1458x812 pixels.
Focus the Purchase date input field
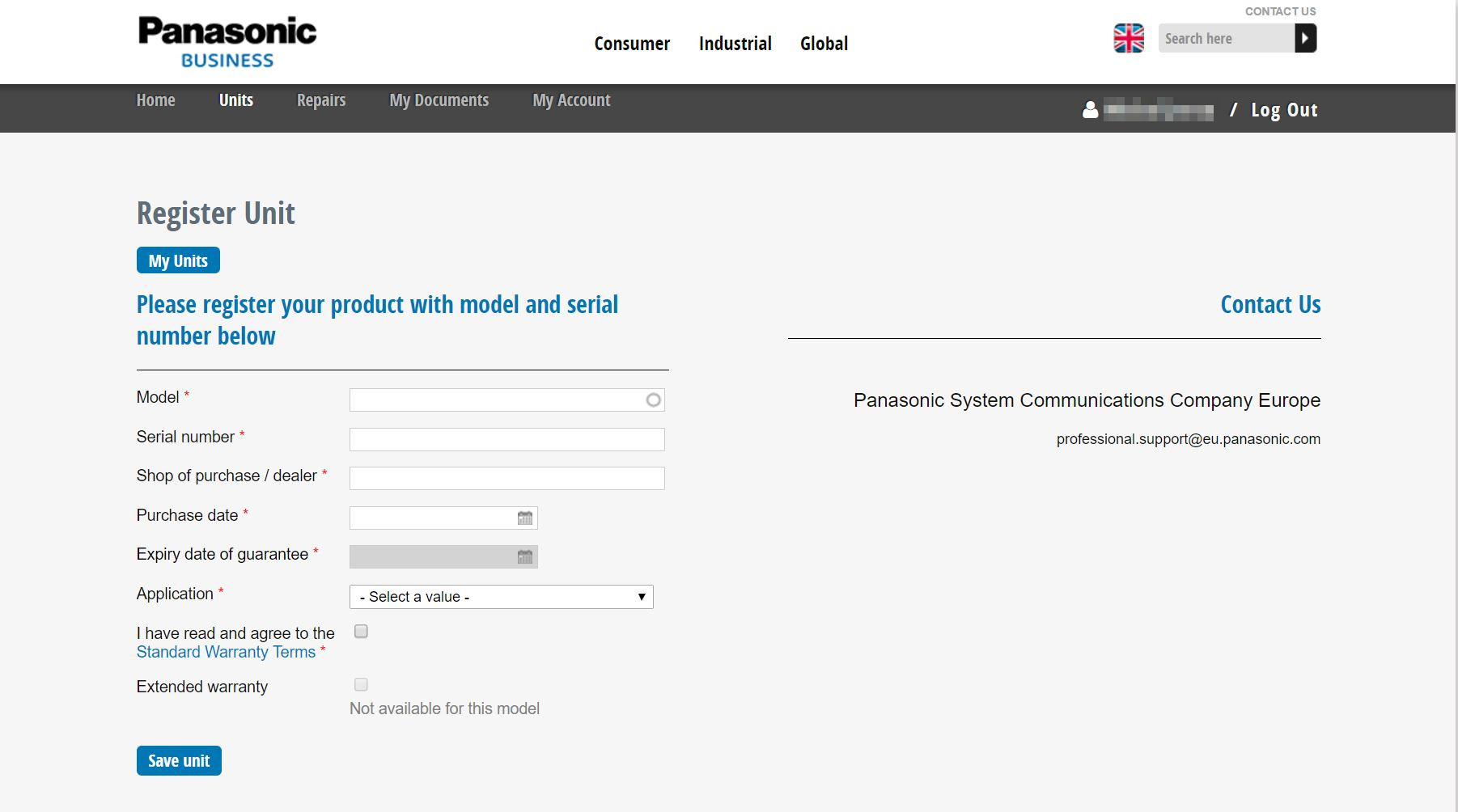click(x=443, y=518)
